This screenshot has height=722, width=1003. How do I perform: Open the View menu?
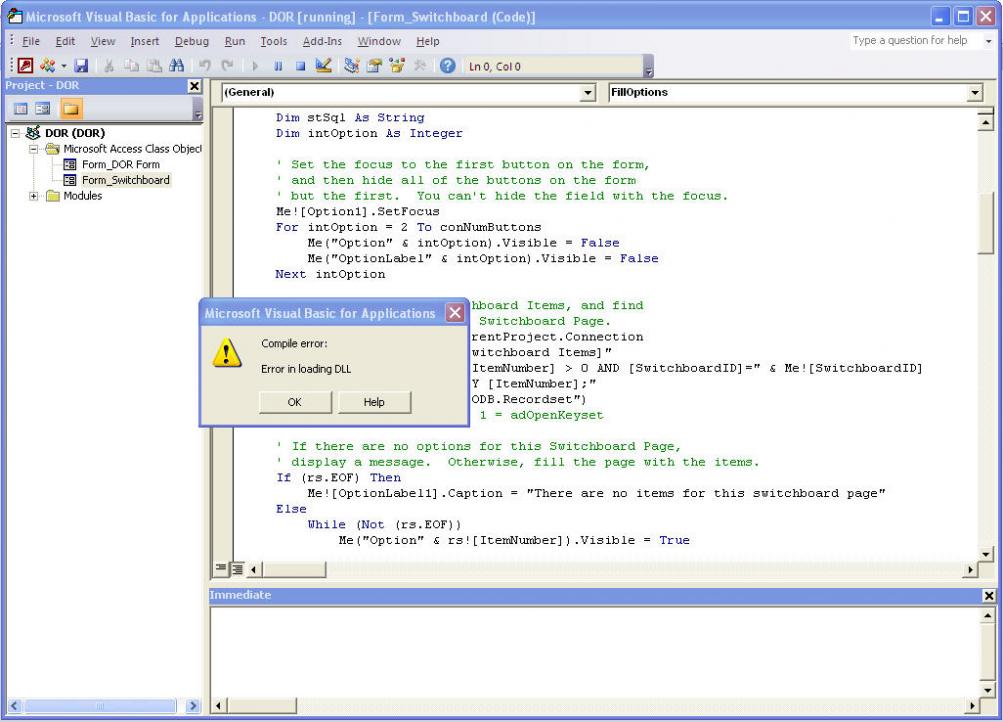tap(103, 41)
